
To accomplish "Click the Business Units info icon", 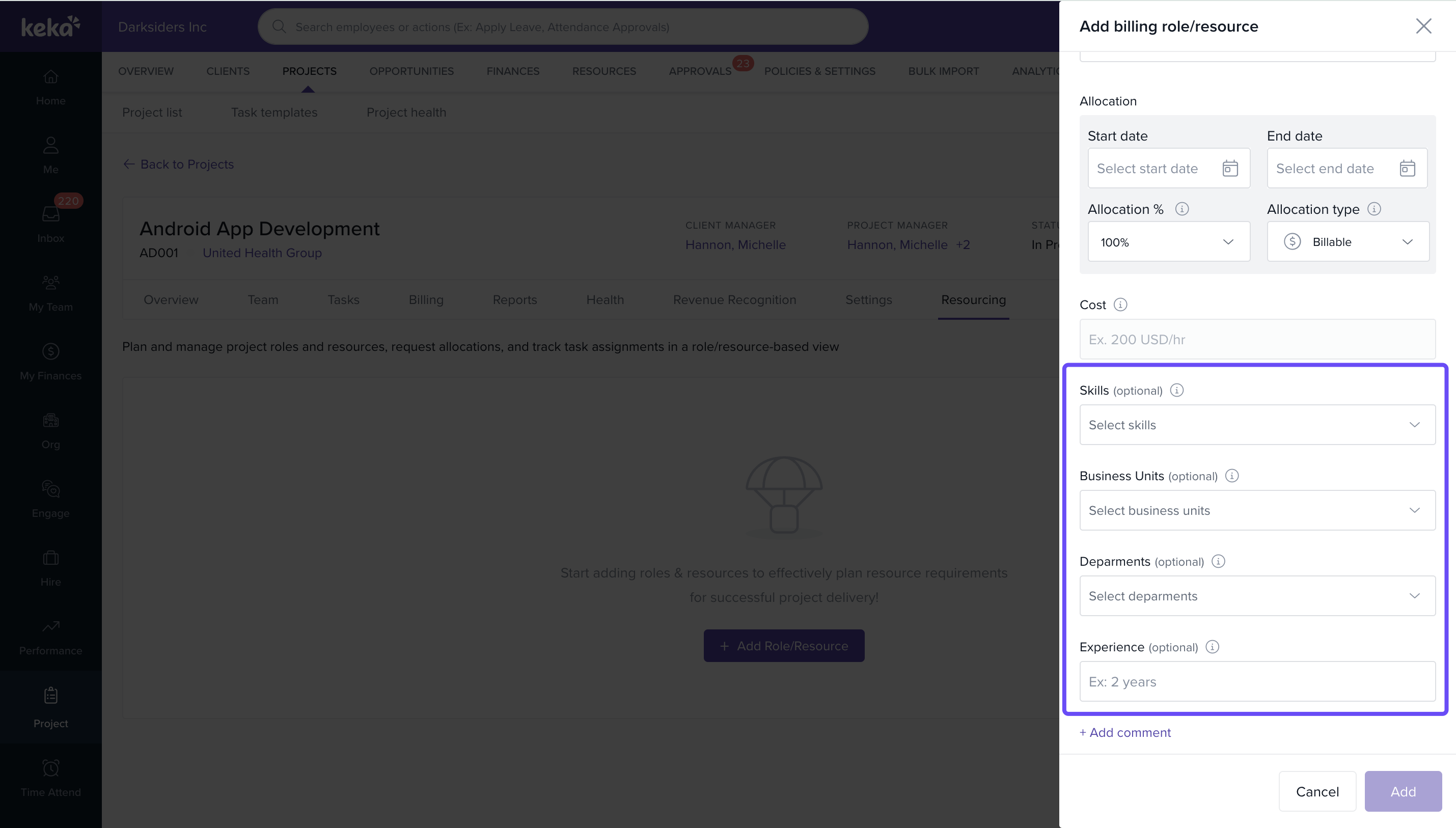I will (x=1232, y=476).
